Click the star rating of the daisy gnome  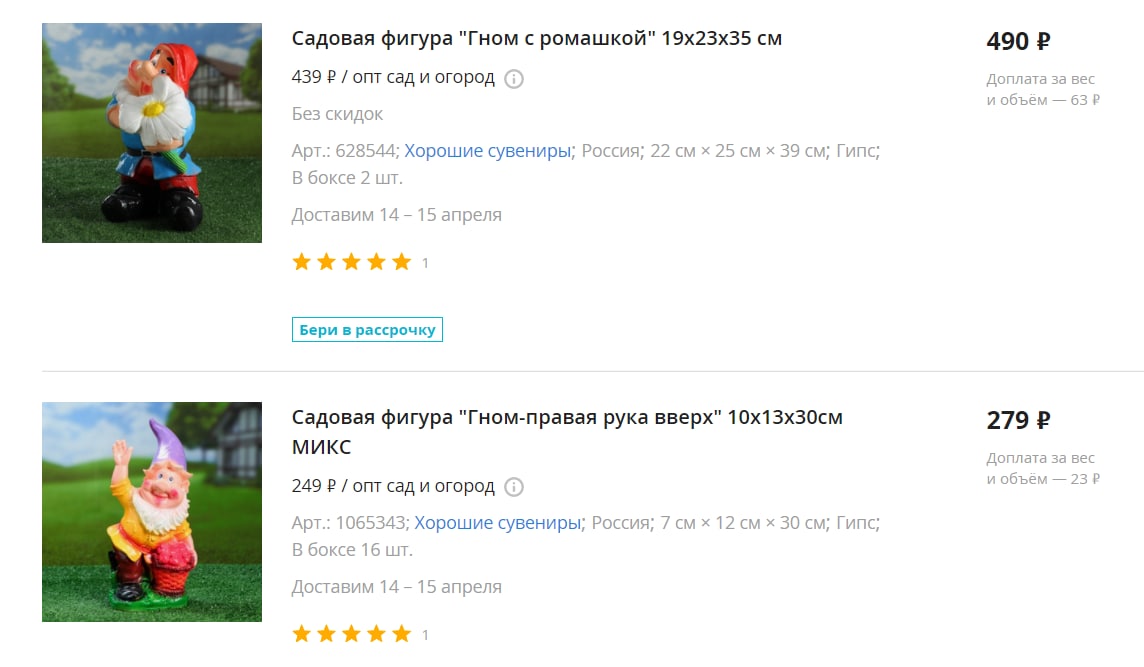(352, 262)
